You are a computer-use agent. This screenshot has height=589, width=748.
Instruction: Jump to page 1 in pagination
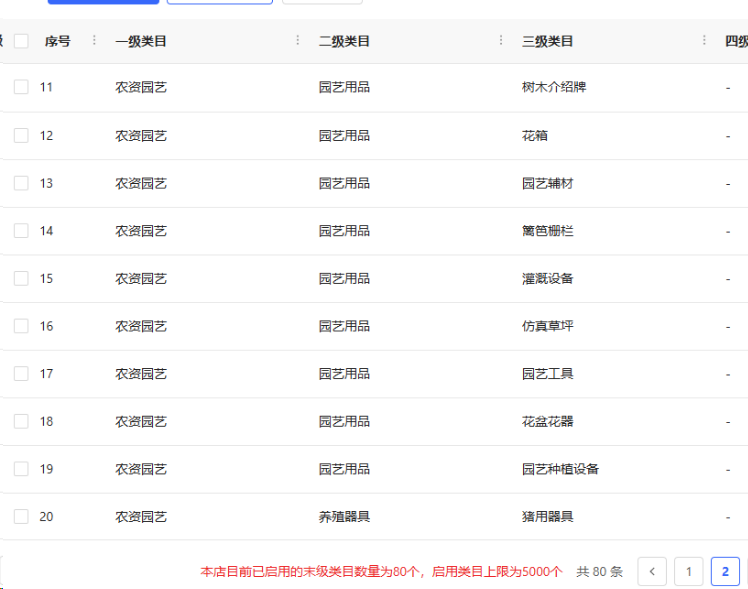click(688, 572)
